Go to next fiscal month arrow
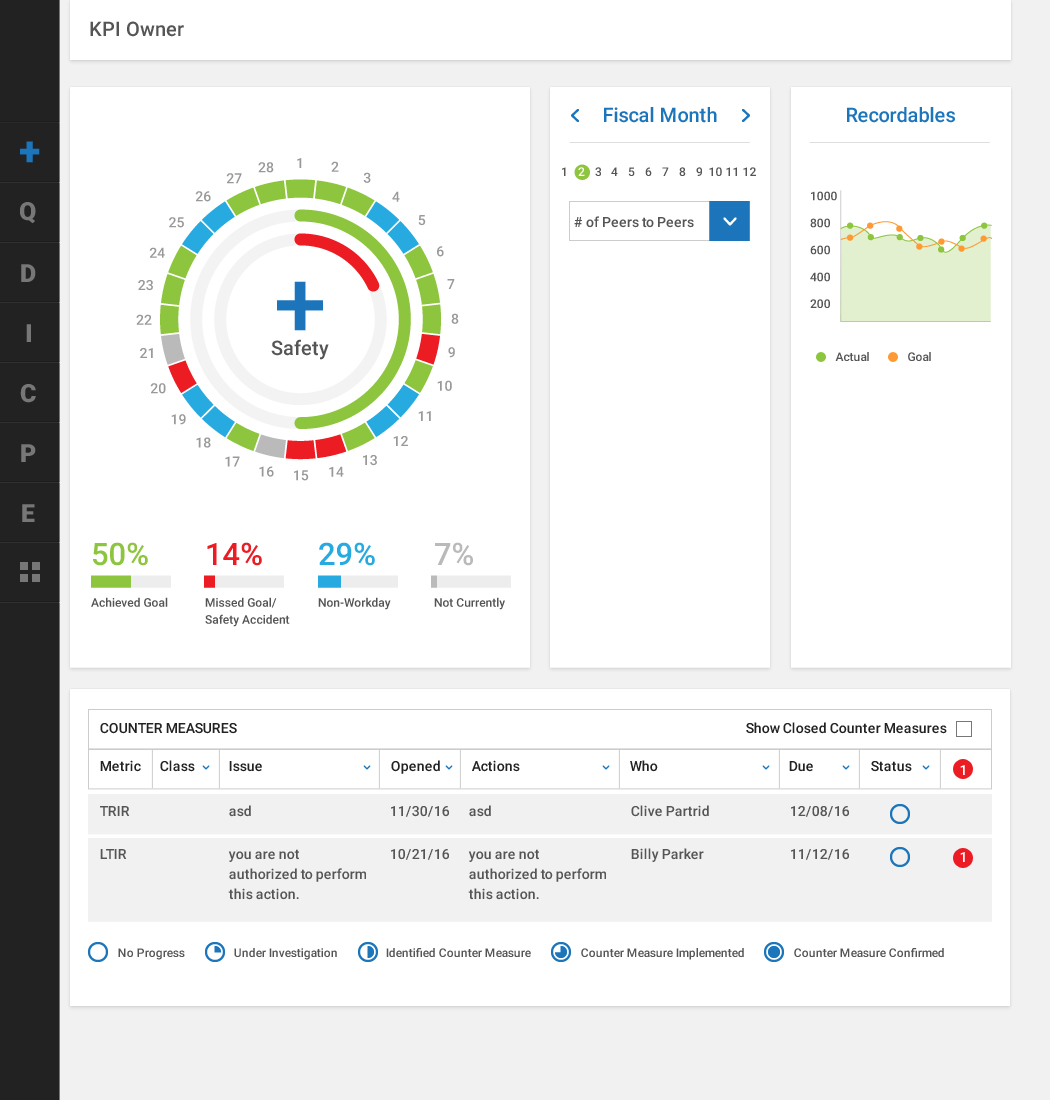Viewport: 1050px width, 1100px height. coord(745,116)
